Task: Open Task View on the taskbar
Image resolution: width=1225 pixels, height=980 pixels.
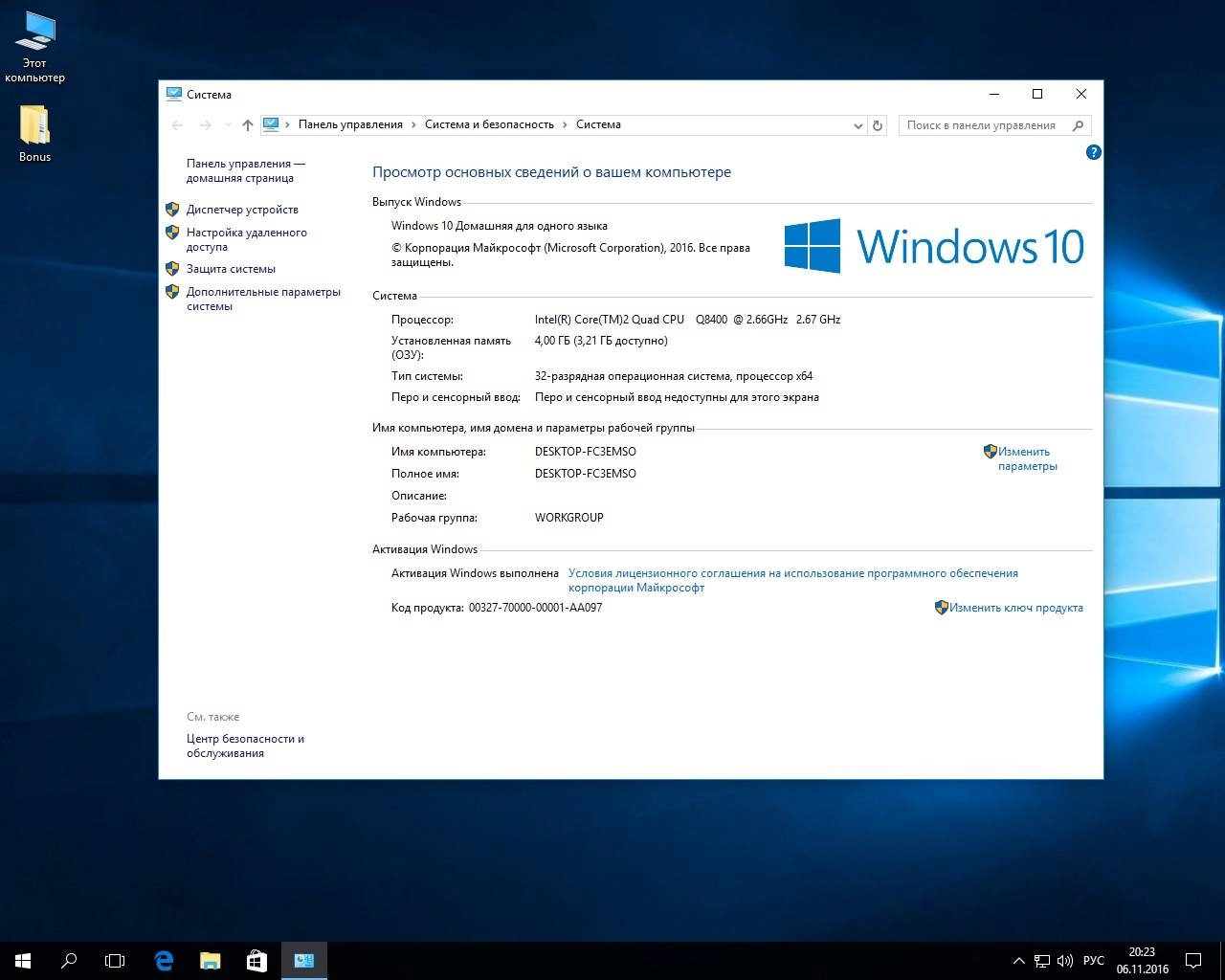Action: (x=115, y=961)
